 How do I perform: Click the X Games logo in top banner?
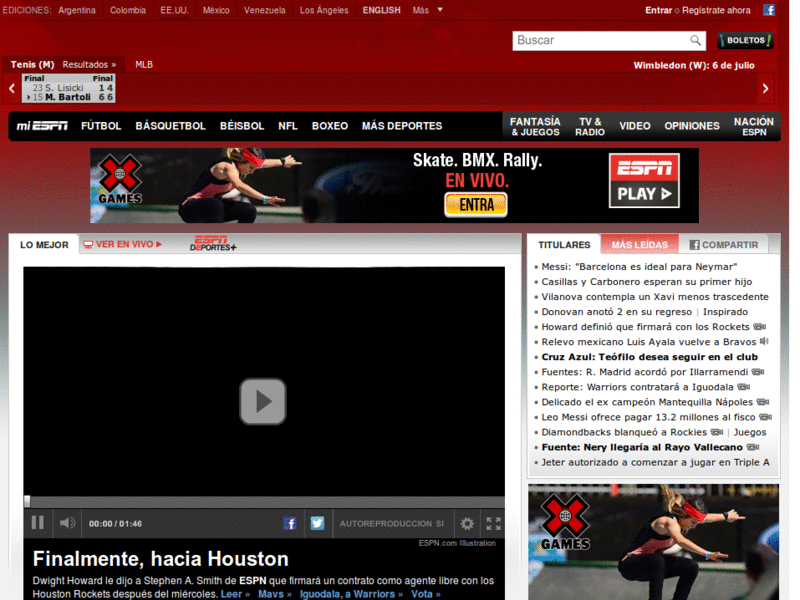click(120, 180)
